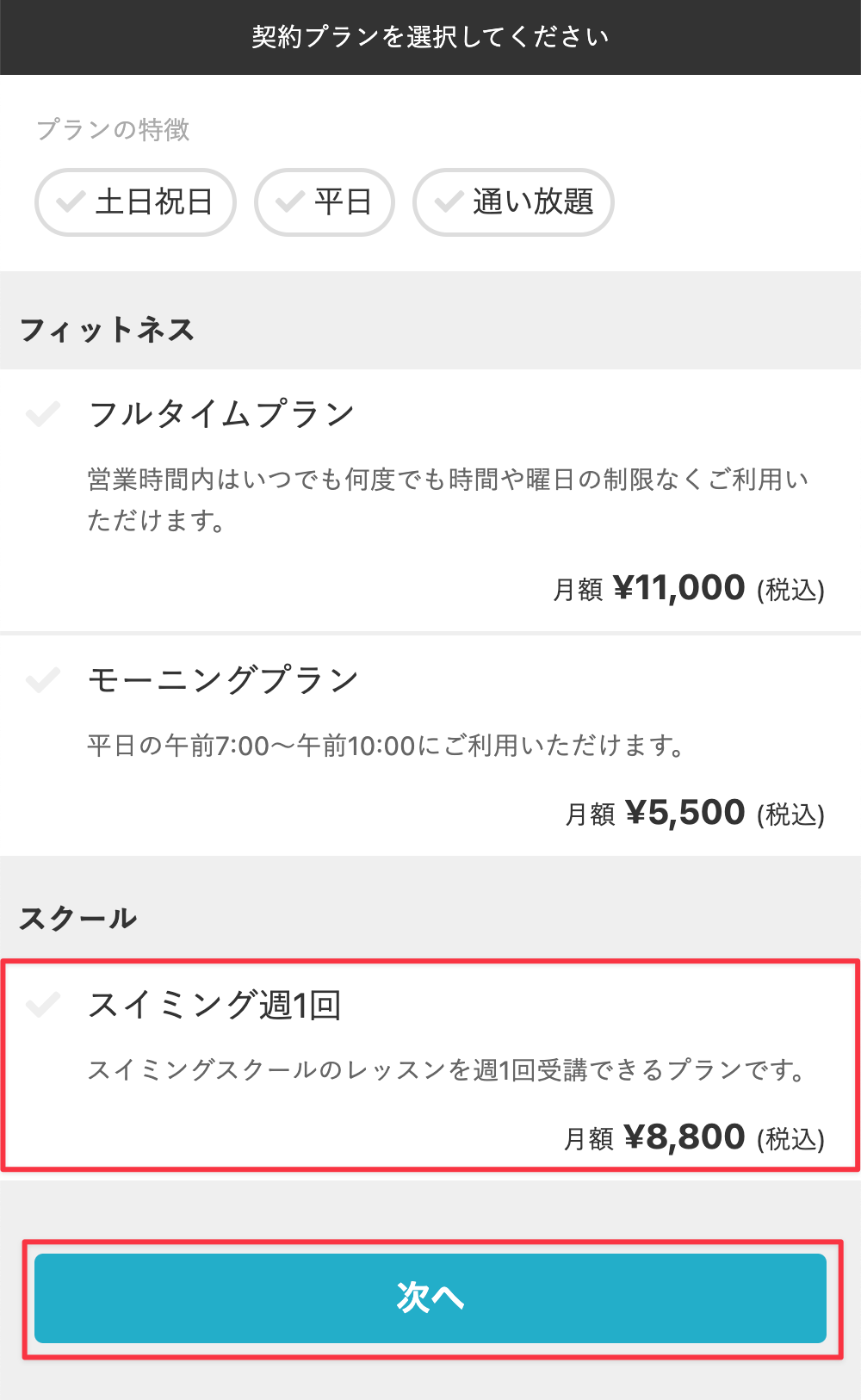The height and width of the screenshot is (1400, 861).
Task: Tick the checkmark beside フルタイムプラン
Action: tap(43, 414)
